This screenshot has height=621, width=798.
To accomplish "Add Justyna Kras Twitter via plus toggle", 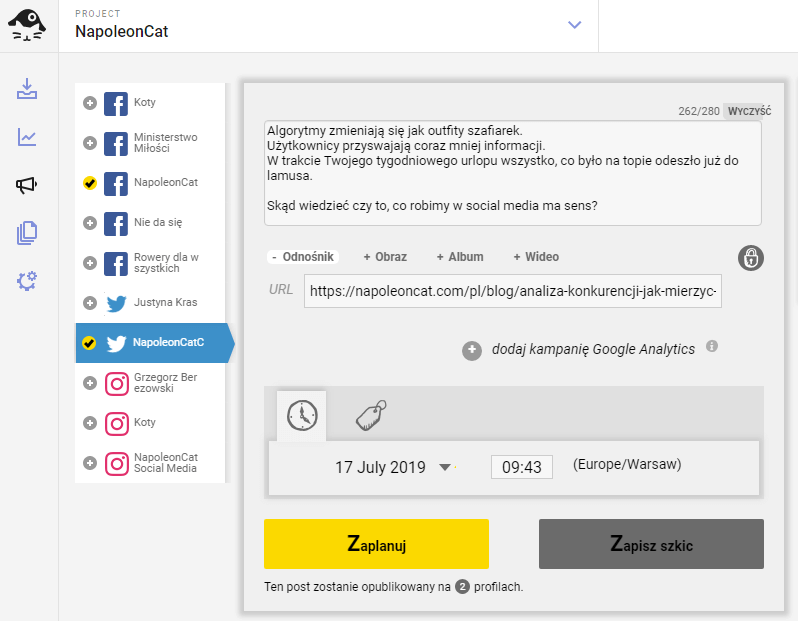I will [90, 303].
